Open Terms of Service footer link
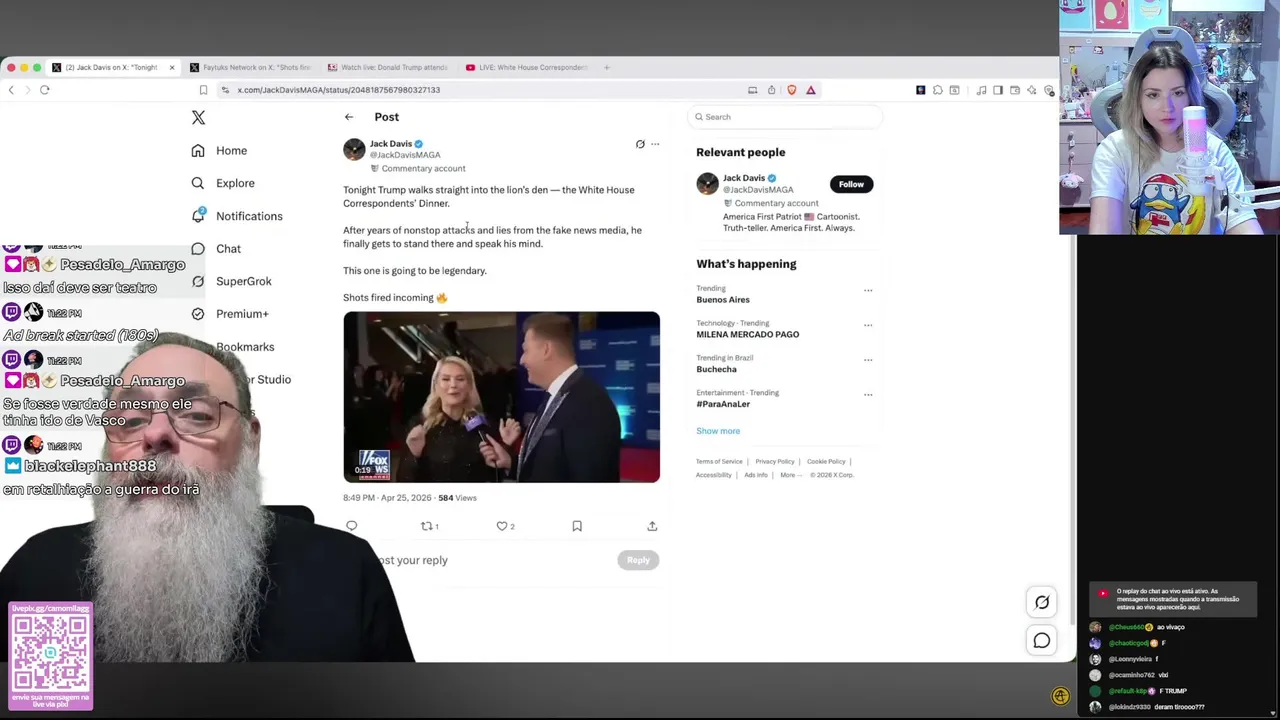 point(719,462)
